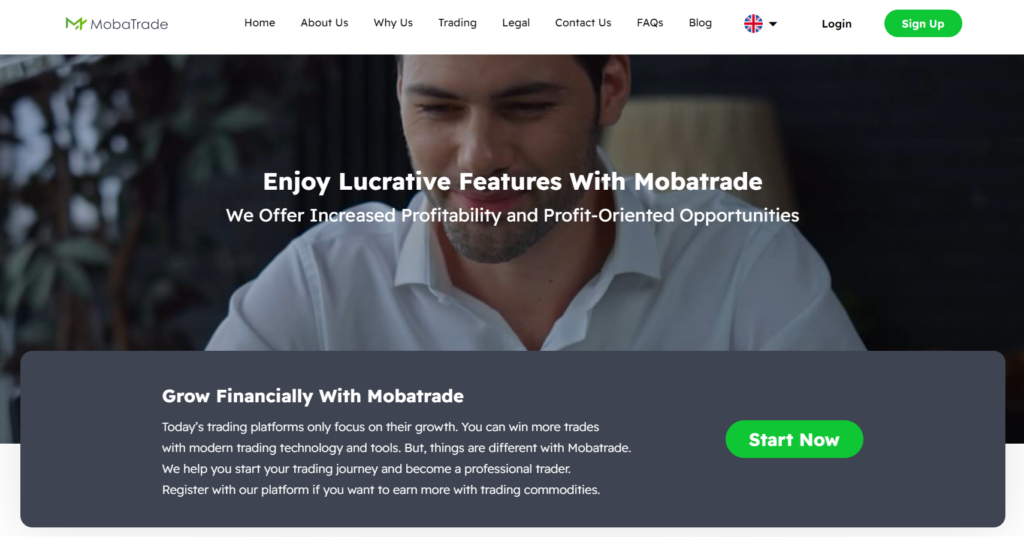Viewport: 1024px width, 537px height.
Task: Click the UK flag language icon
Action: tap(753, 24)
